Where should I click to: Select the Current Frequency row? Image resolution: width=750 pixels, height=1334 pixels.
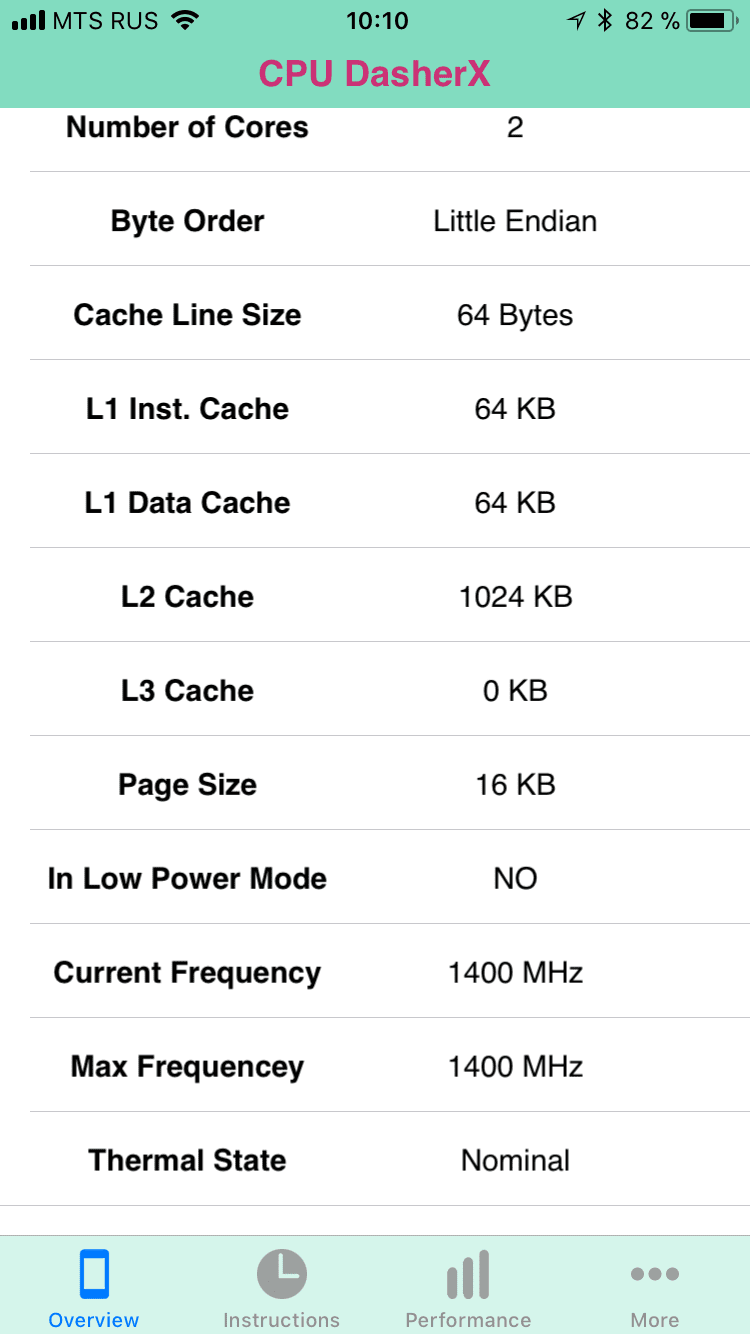pos(375,972)
